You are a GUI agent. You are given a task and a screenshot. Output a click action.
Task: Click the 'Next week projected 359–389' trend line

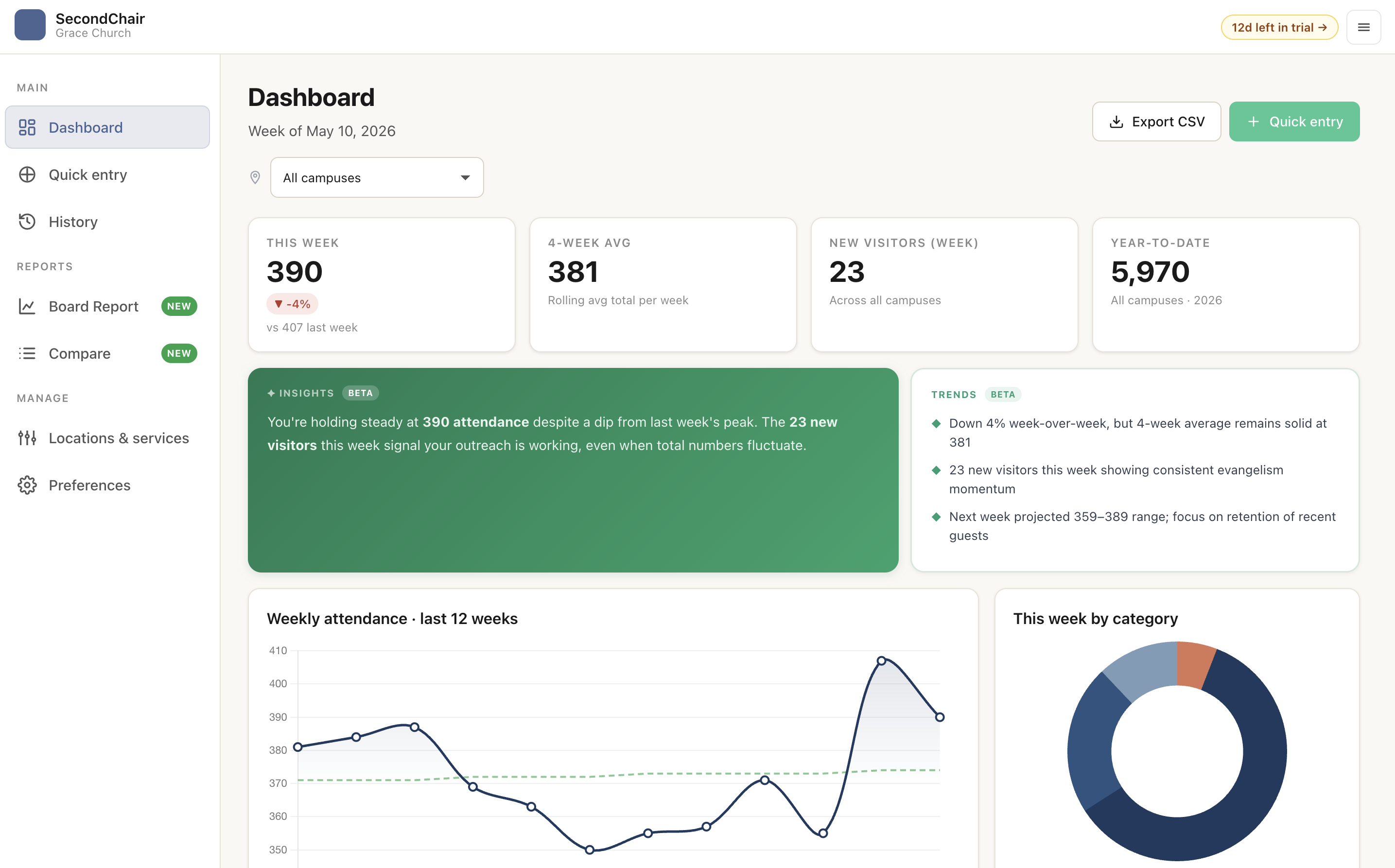coord(1142,526)
